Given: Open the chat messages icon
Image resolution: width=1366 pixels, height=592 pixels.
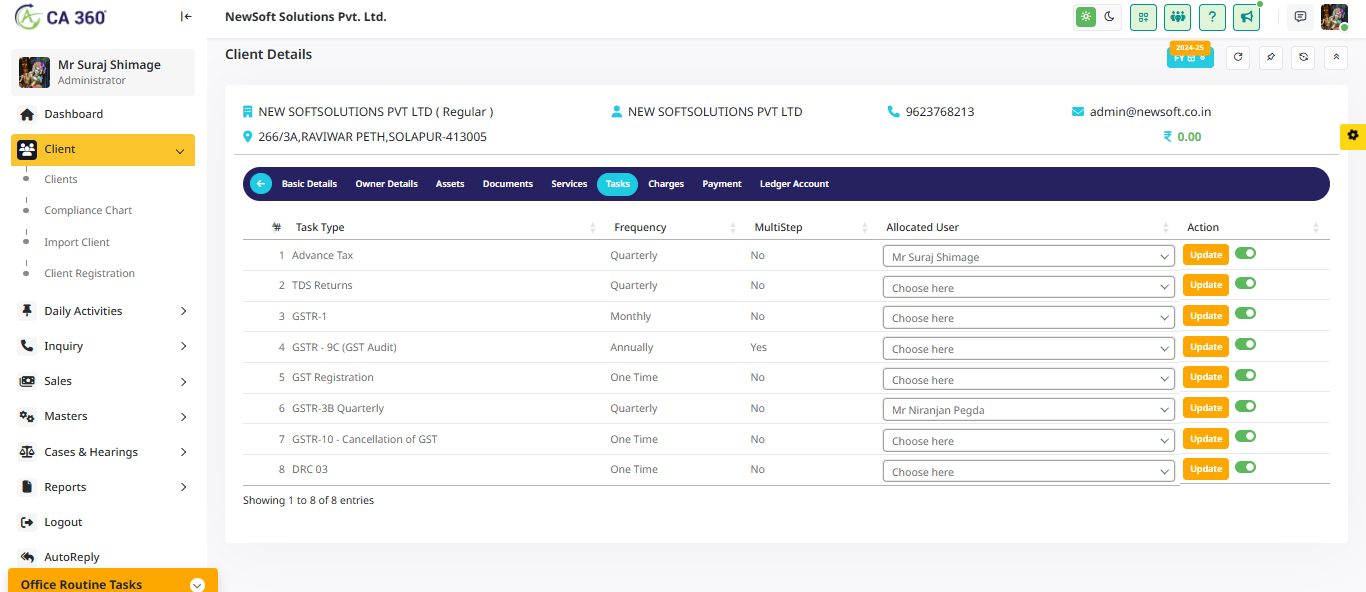Looking at the screenshot, I should [x=1300, y=17].
